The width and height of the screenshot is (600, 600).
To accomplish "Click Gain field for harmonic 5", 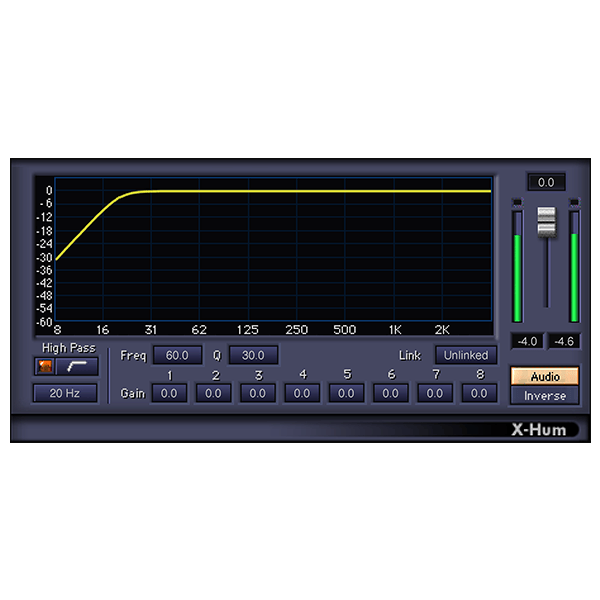I will pos(346,393).
